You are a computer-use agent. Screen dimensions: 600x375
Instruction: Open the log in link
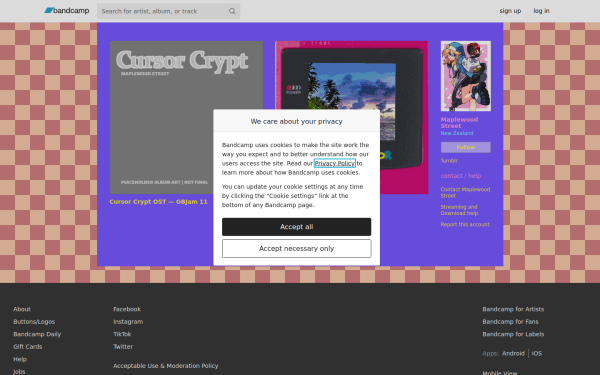541,11
